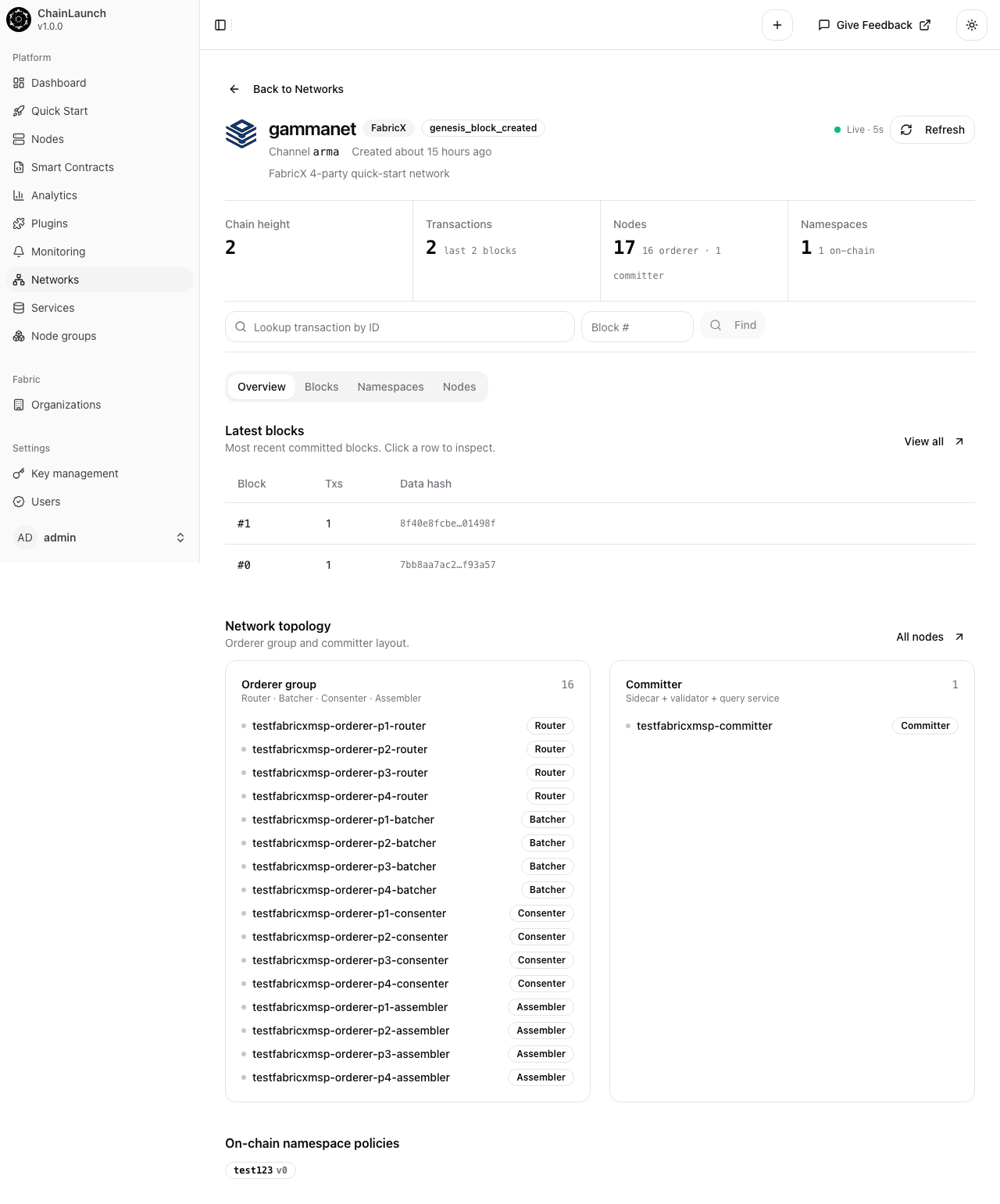This screenshot has height=1204, width=1000.
Task: Switch to the Namespaces tab
Action: click(x=390, y=387)
